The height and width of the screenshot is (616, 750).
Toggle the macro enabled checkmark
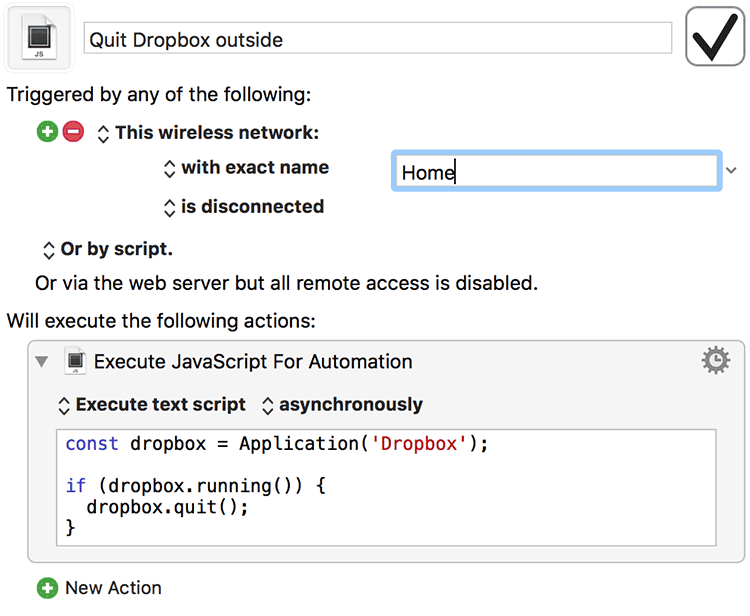(715, 36)
